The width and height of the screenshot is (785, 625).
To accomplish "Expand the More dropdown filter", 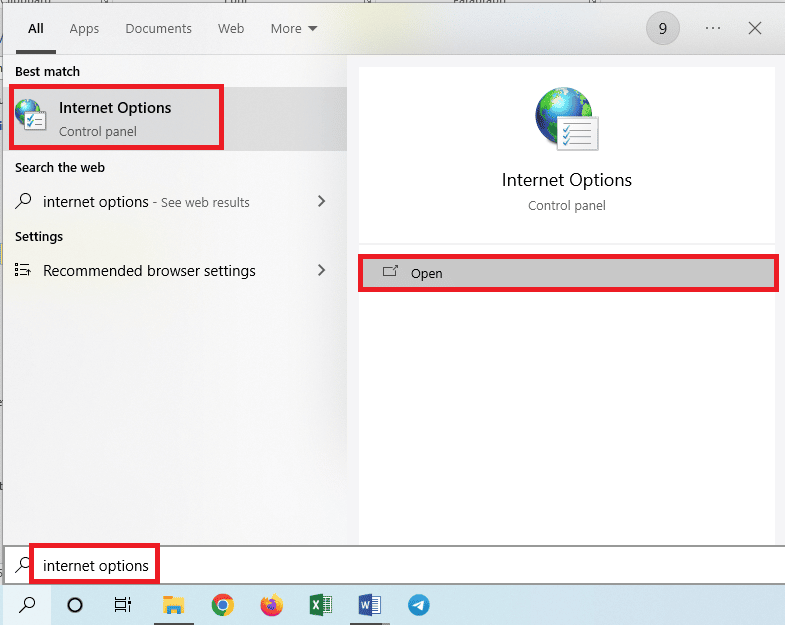I will (294, 29).
